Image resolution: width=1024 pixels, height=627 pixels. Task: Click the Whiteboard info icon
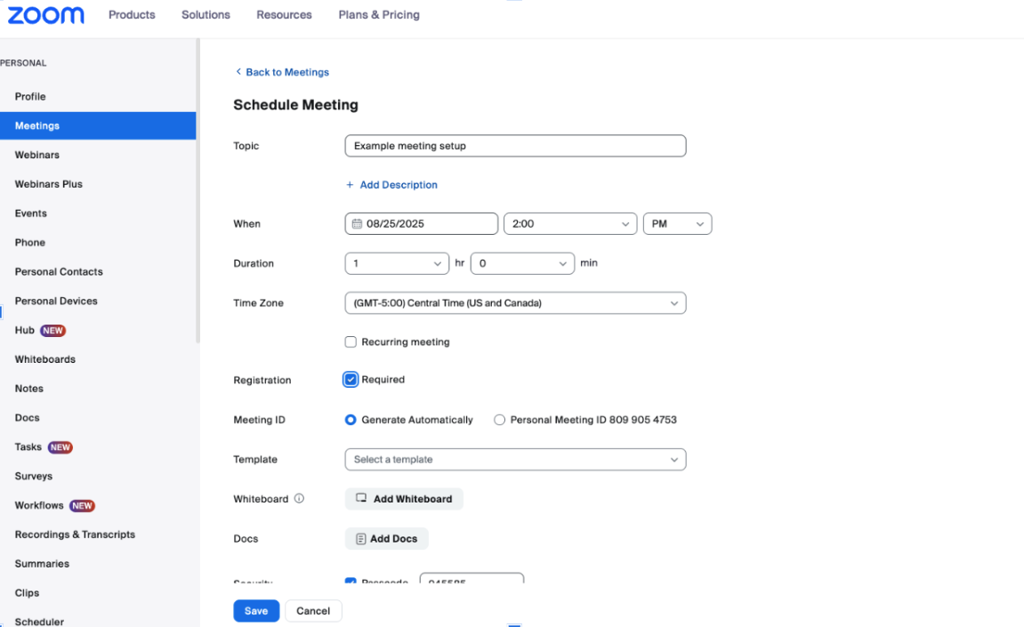299,499
